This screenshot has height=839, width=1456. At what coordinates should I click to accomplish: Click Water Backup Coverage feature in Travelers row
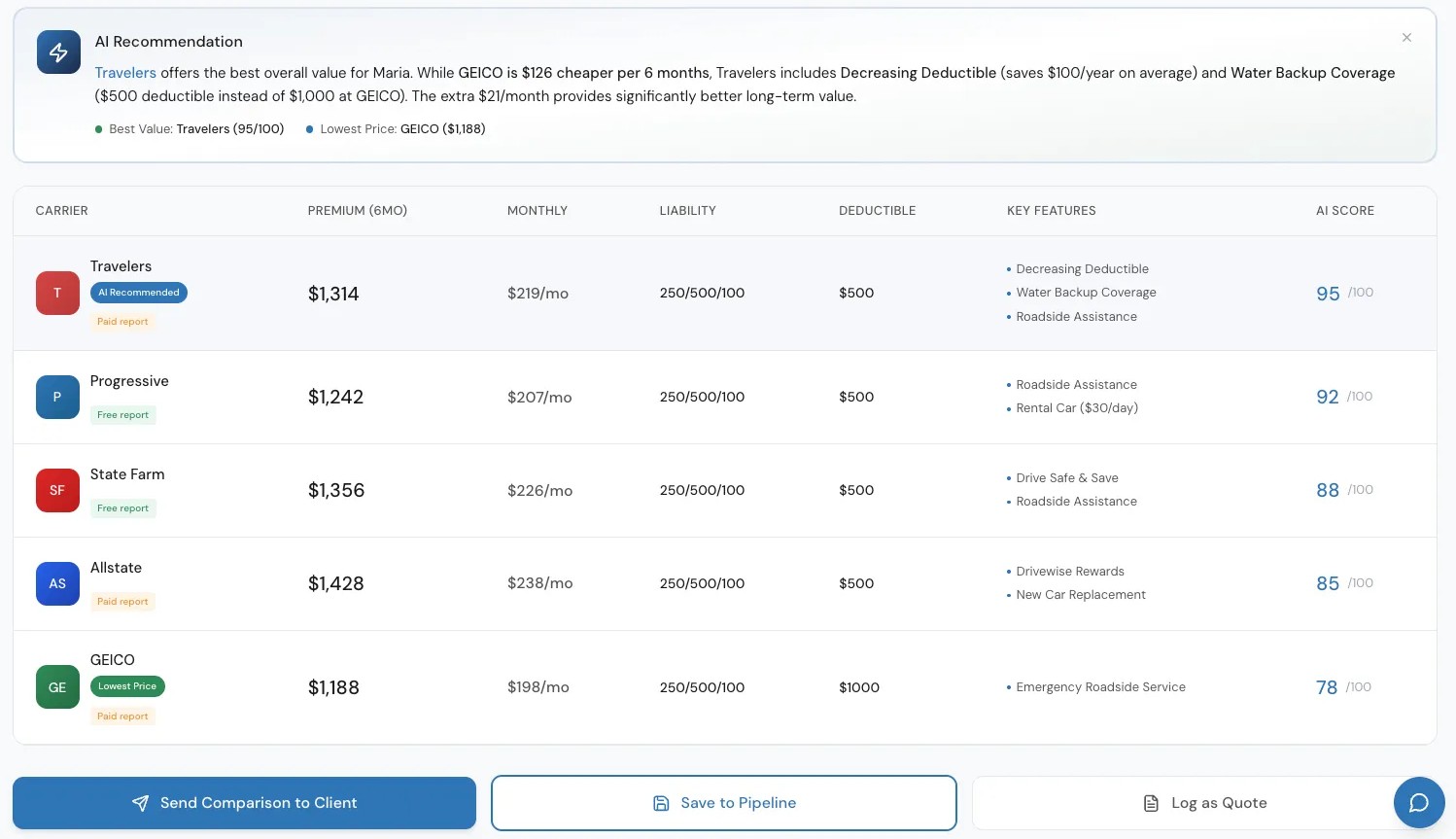(1087, 293)
